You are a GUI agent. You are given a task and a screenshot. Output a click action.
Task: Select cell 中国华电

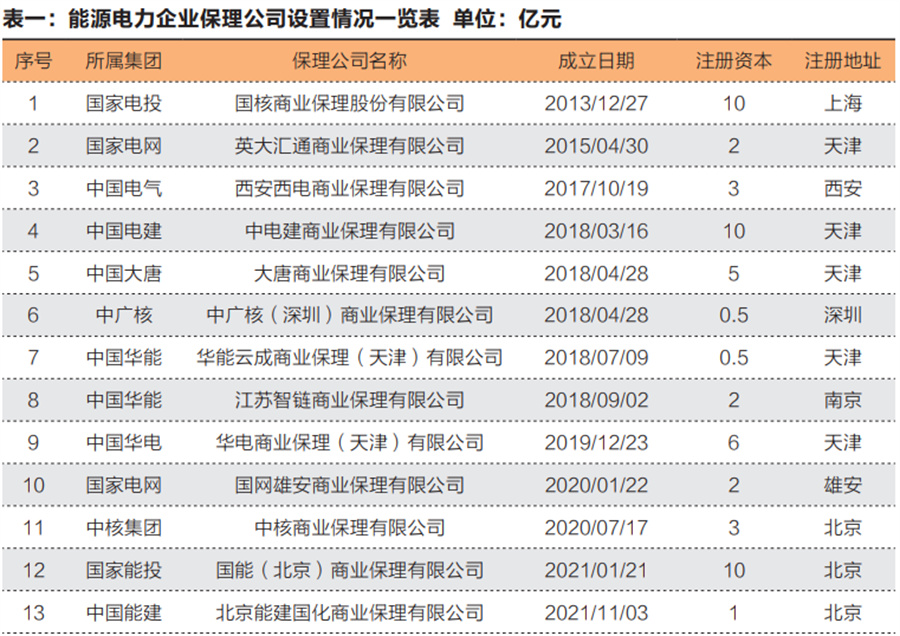[x=123, y=443]
